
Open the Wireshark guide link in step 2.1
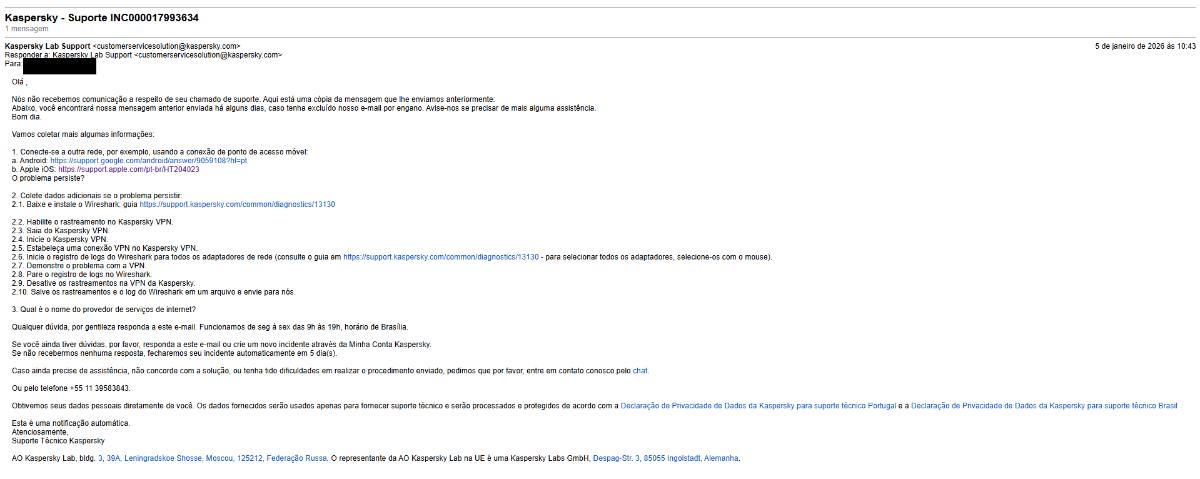point(237,204)
